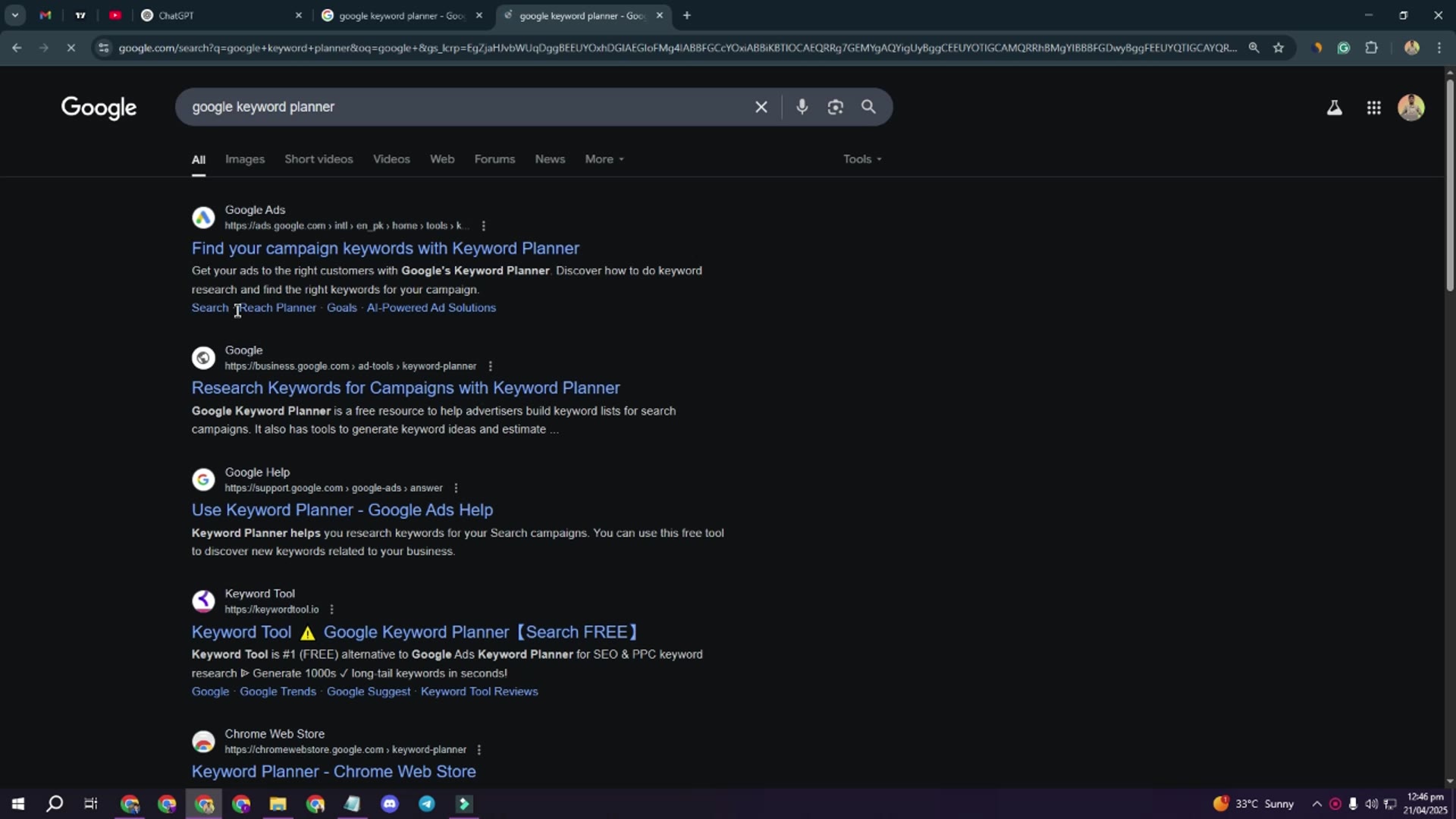The image size is (1456, 819).
Task: Open volume control in system tray
Action: (x=1371, y=804)
